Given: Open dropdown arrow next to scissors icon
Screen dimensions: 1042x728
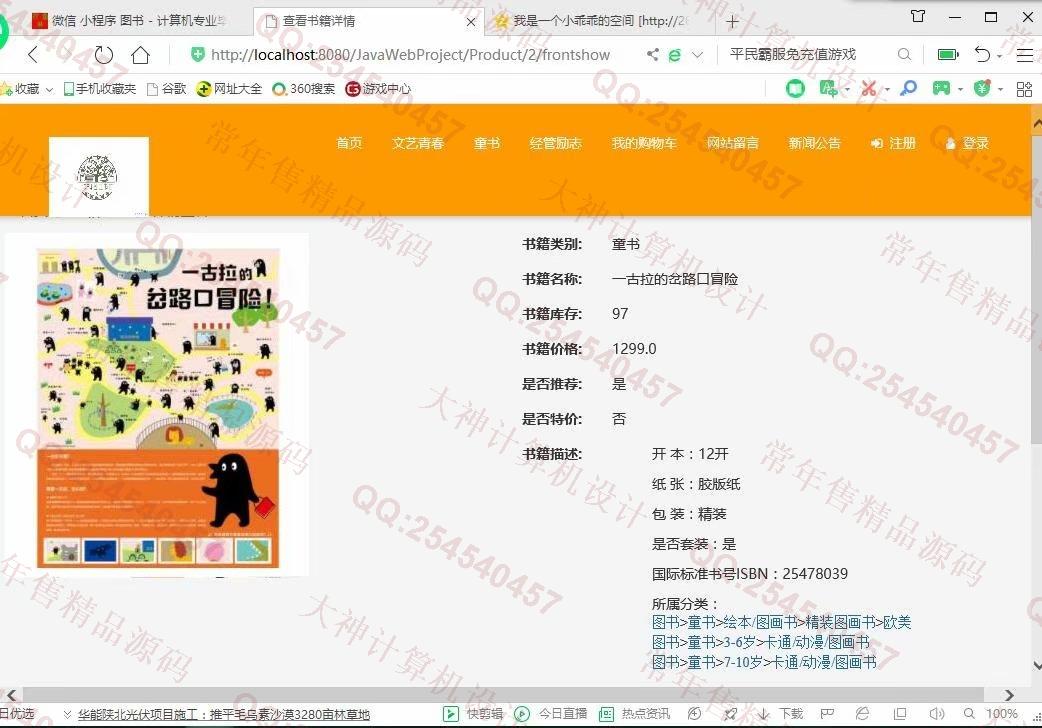Looking at the screenshot, I should pos(887,90).
